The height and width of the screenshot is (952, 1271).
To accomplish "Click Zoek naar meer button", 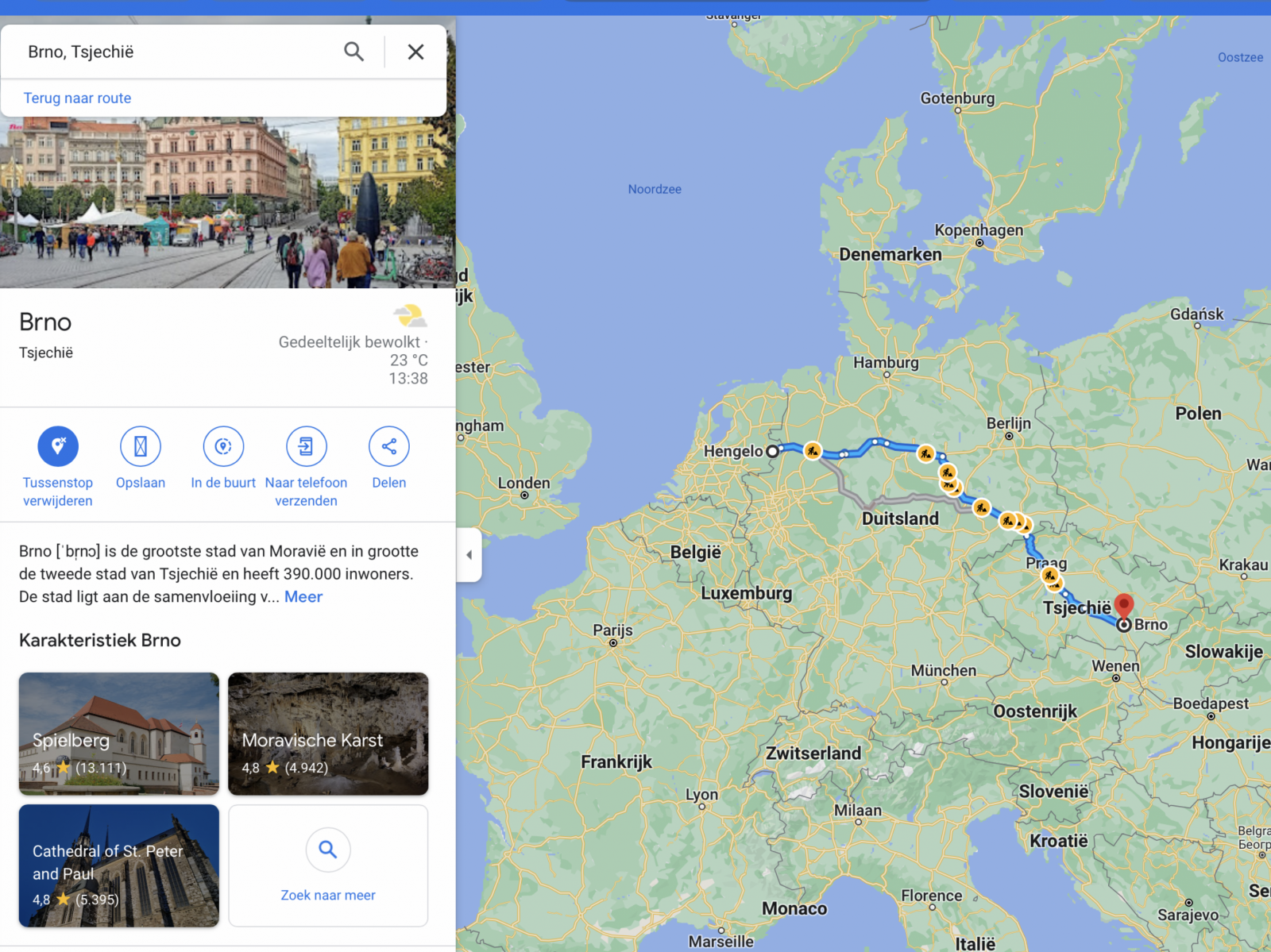I will [x=328, y=865].
